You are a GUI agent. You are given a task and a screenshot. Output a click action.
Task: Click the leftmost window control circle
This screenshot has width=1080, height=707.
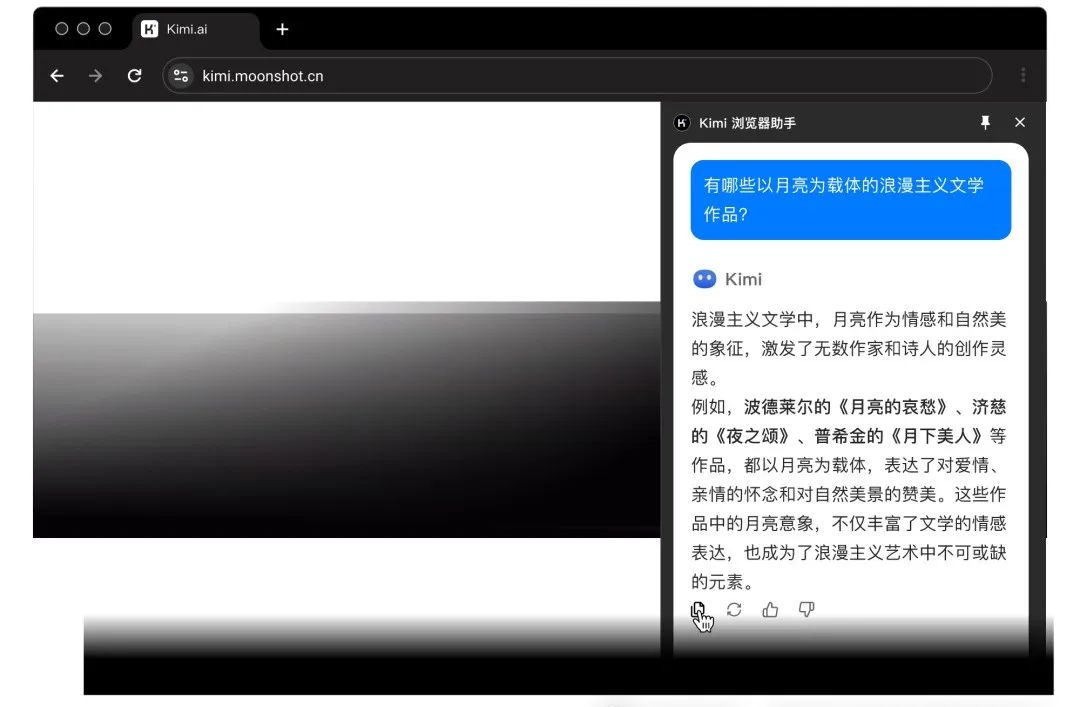[x=62, y=29]
